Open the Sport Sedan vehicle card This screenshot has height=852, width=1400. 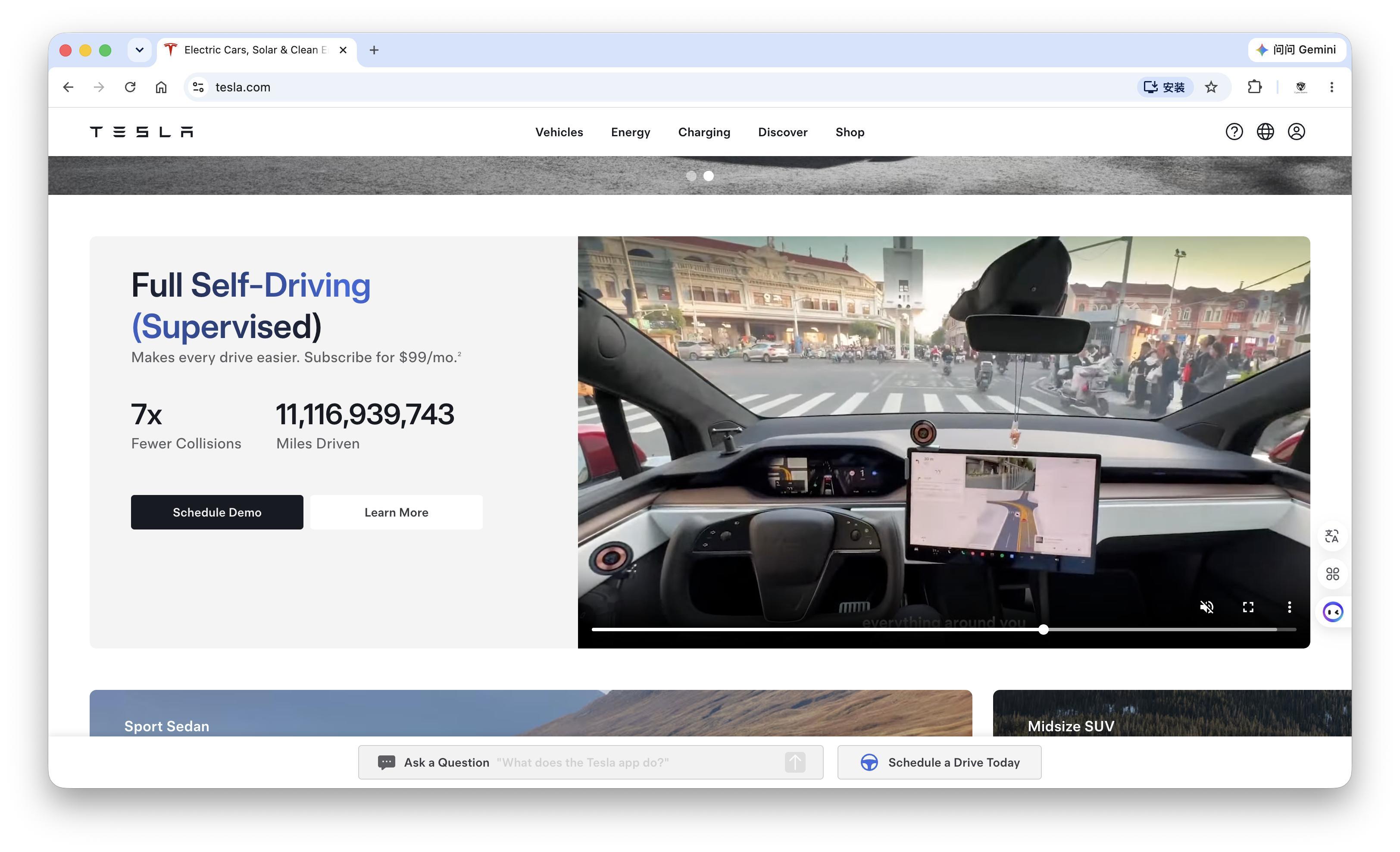tap(531, 713)
